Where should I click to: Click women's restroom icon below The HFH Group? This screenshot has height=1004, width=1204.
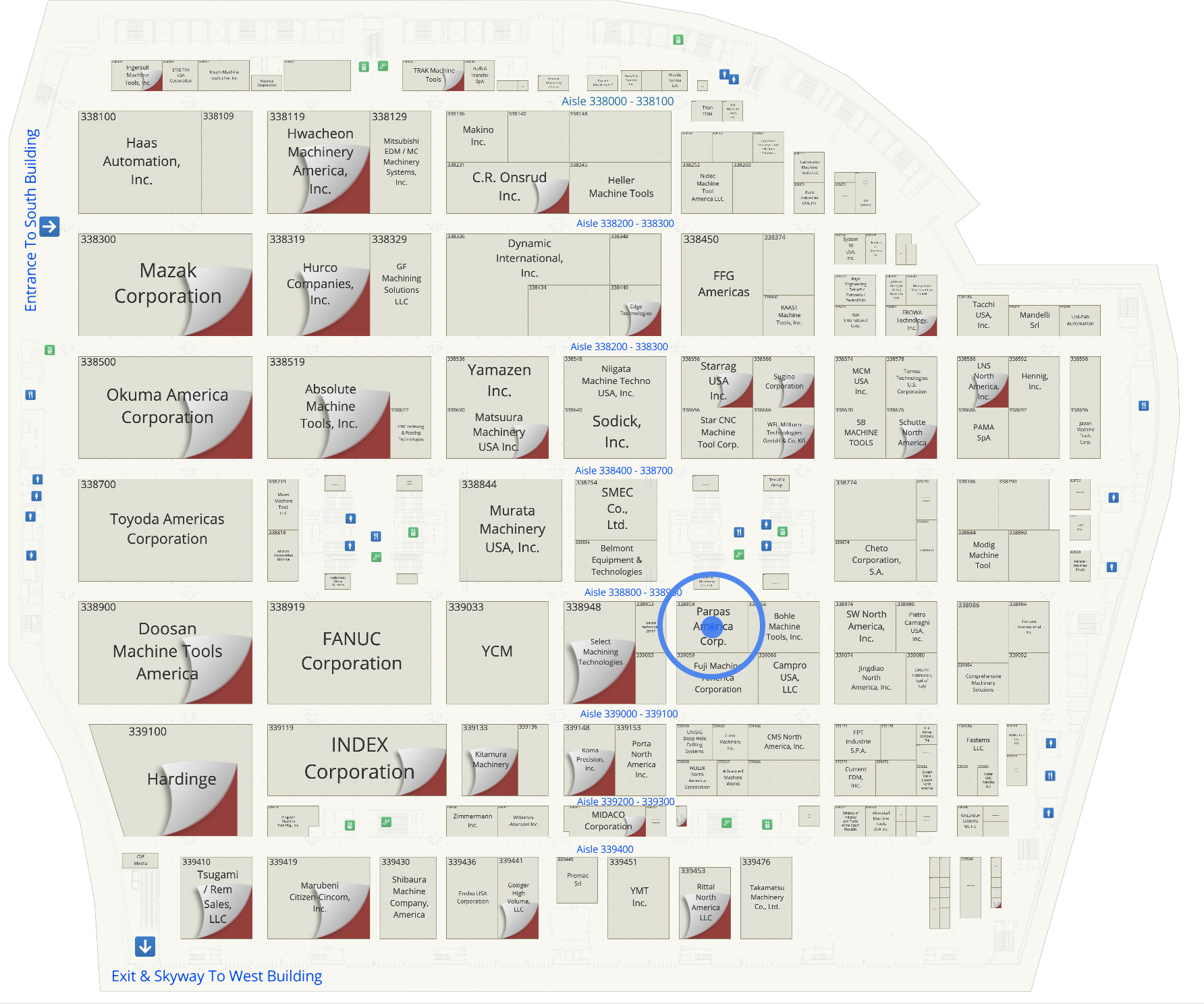(766, 524)
